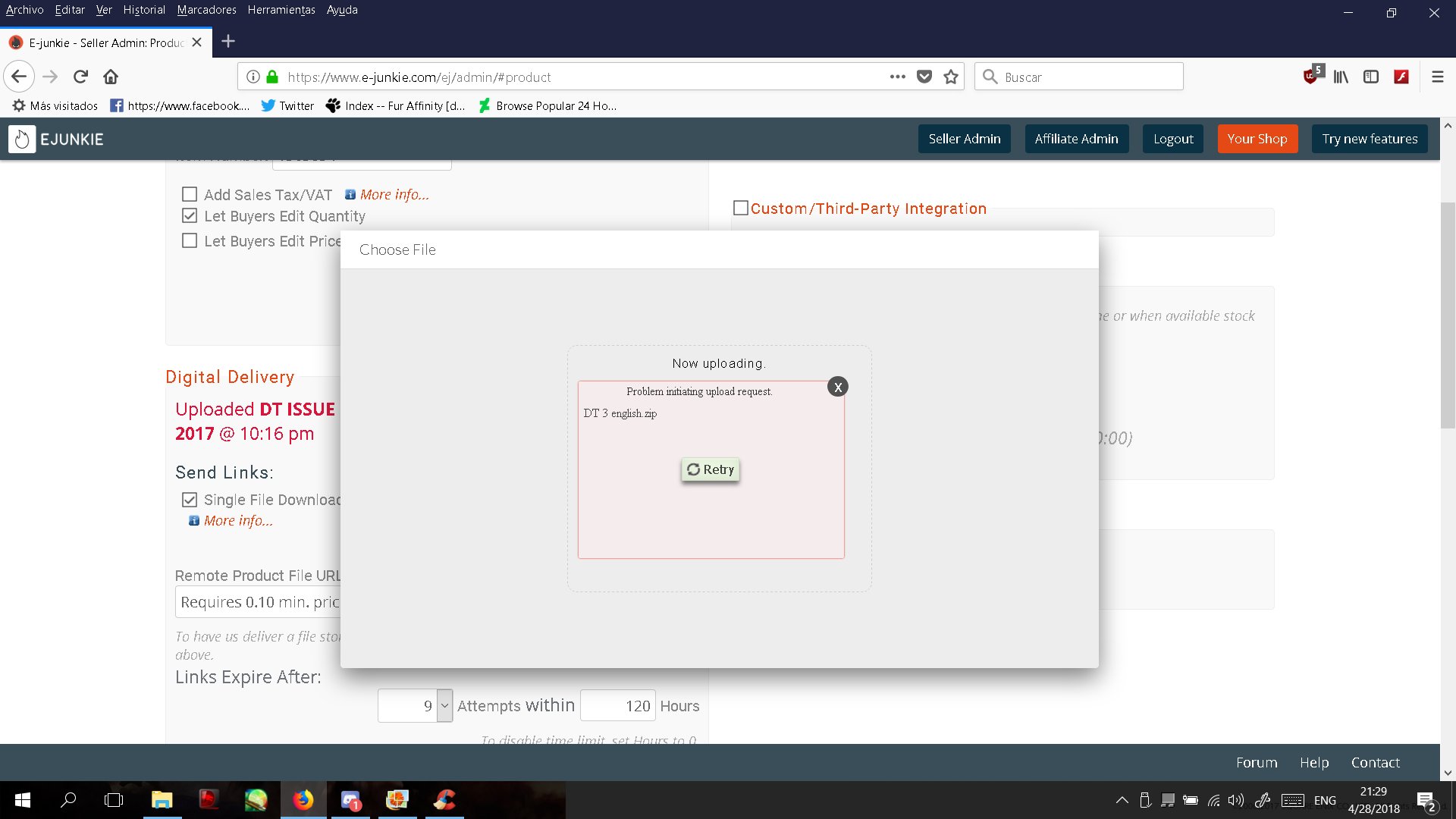Show hidden system tray icons chevron
This screenshot has width=1456, height=819.
point(1122,800)
